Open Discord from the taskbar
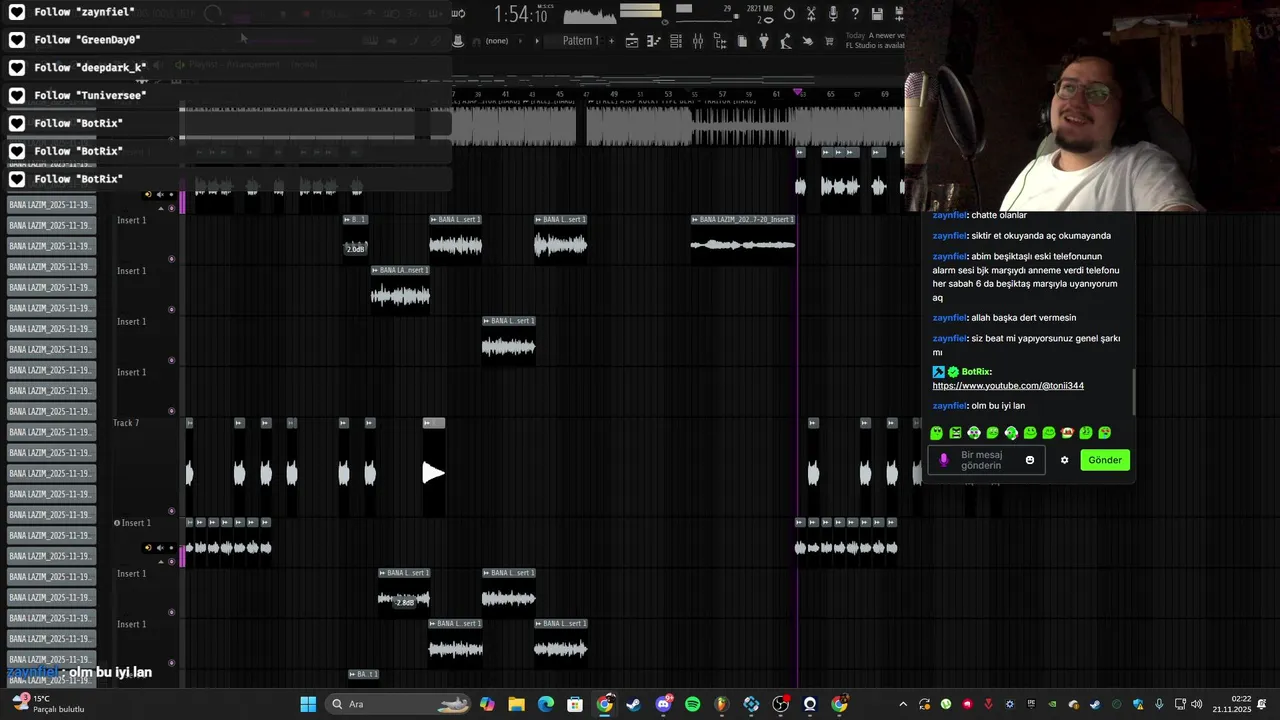 pos(663,704)
